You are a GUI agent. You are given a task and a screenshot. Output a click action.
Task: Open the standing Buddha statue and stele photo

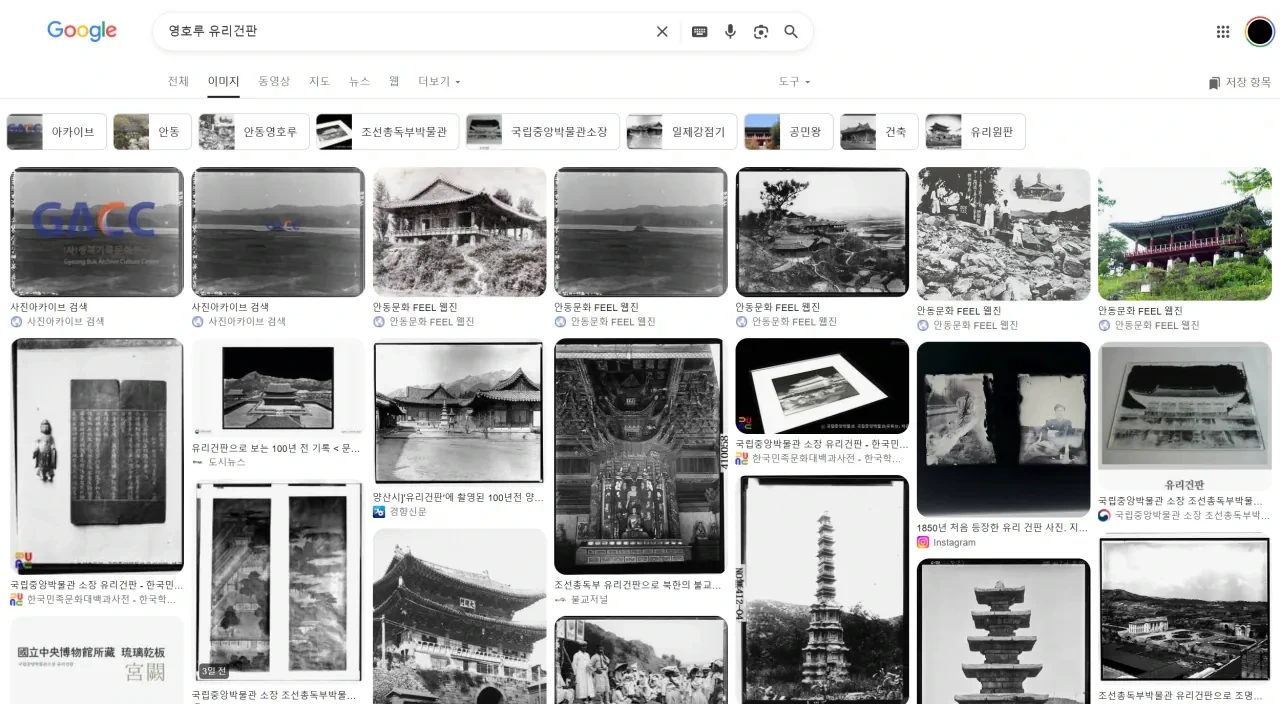pyautogui.click(x=97, y=456)
